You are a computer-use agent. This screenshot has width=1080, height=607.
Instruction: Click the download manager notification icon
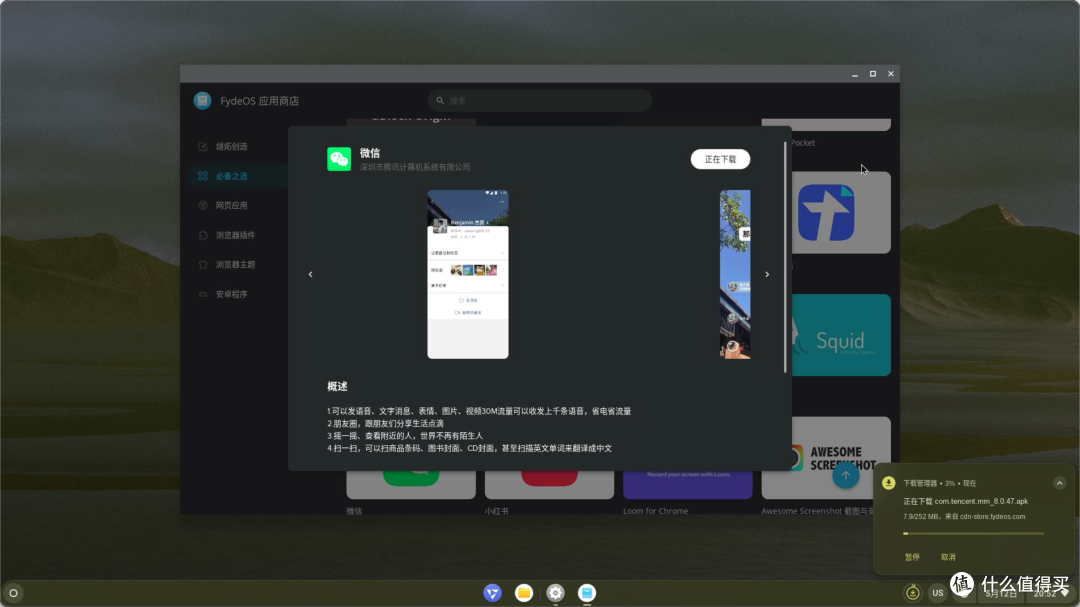coord(889,483)
